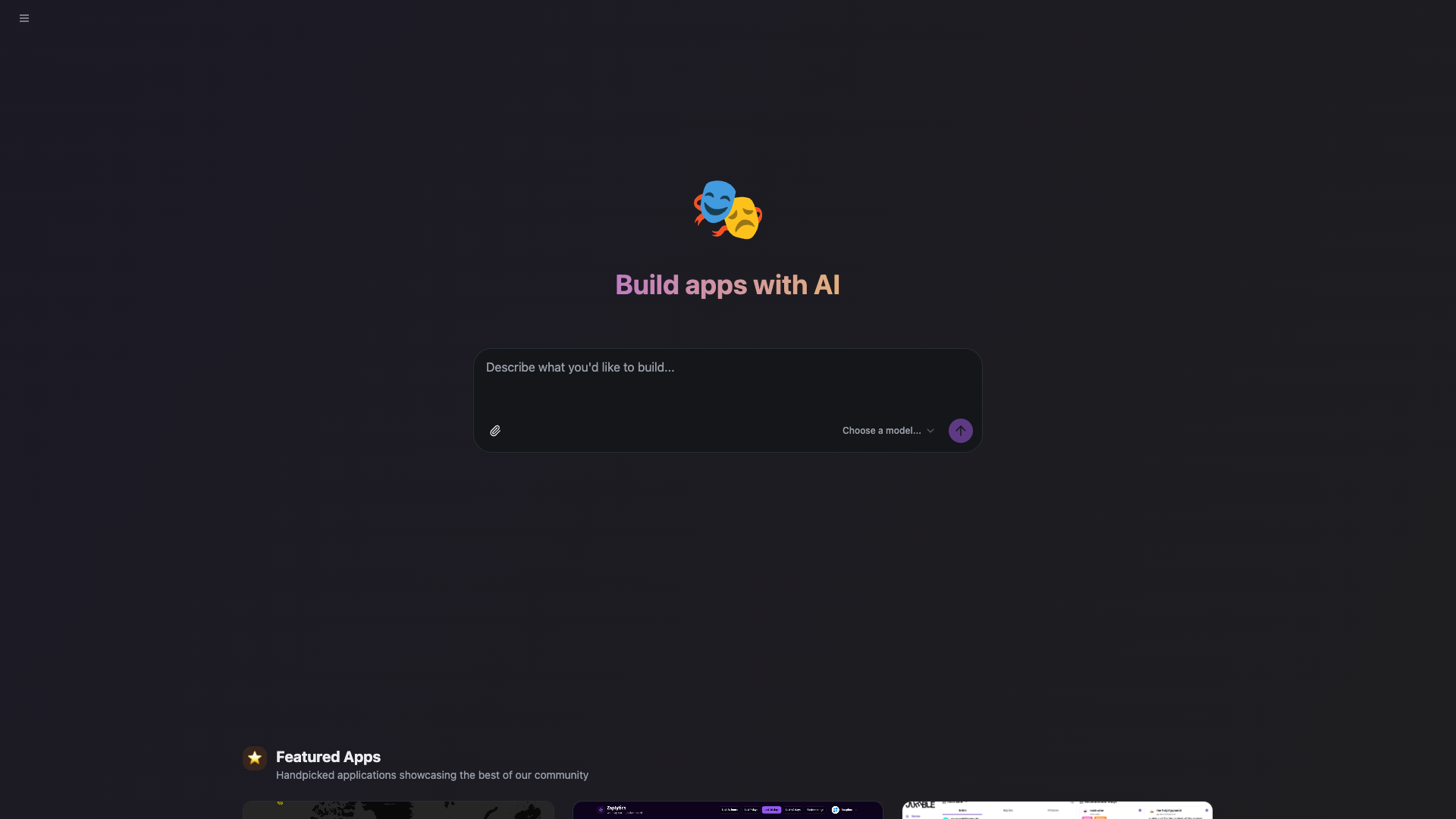Click the paperclip attach file icon
The width and height of the screenshot is (1456, 819).
[495, 431]
